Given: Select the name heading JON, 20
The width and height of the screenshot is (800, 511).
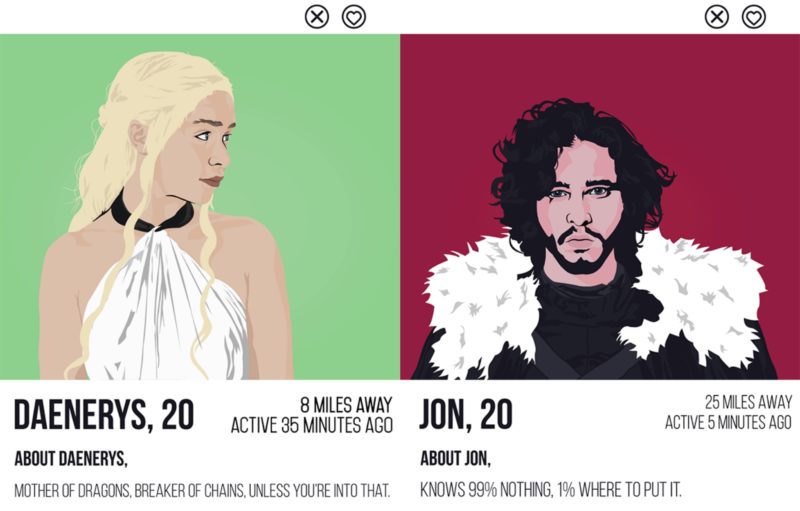Looking at the screenshot, I should (466, 414).
